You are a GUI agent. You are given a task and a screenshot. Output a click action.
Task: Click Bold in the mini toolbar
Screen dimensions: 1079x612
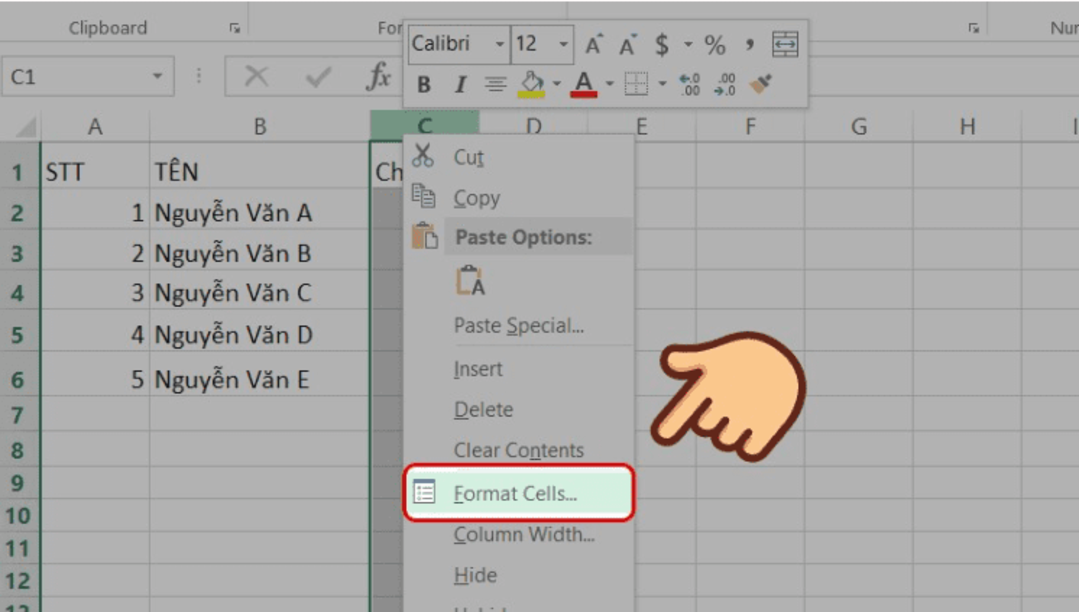click(424, 84)
